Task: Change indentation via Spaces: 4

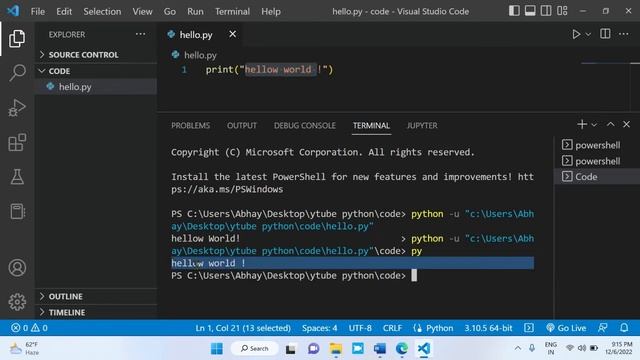Action: 320,328
